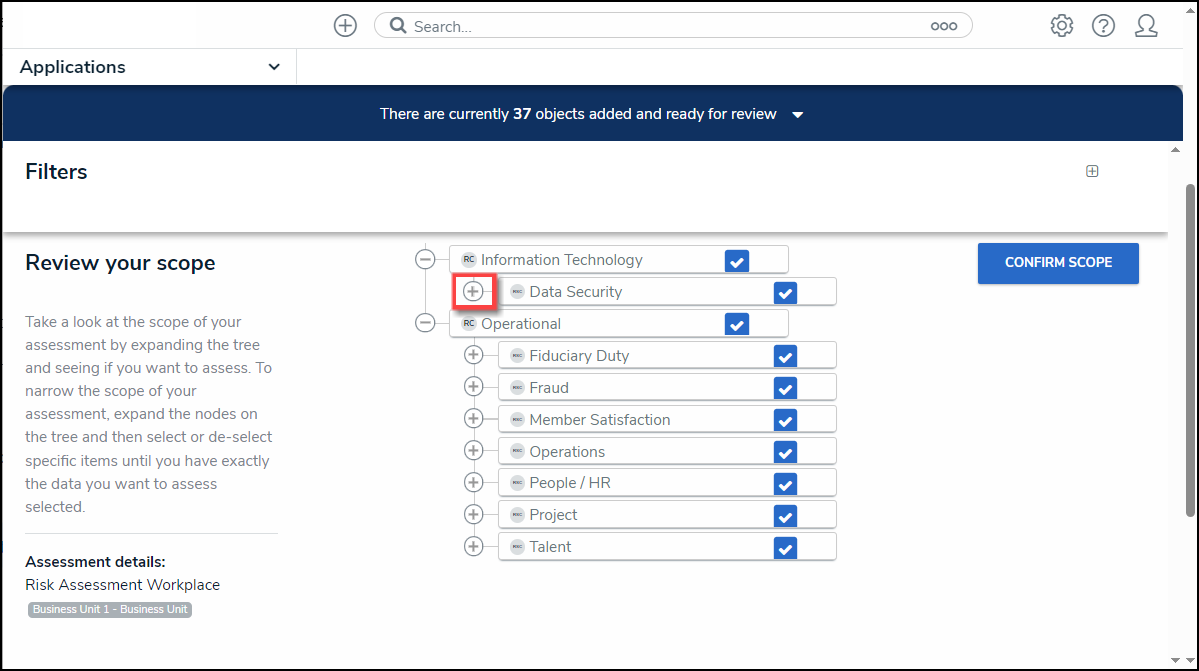The image size is (1199, 671).
Task: Click the RC icon beside Information Technology
Action: coord(468,260)
